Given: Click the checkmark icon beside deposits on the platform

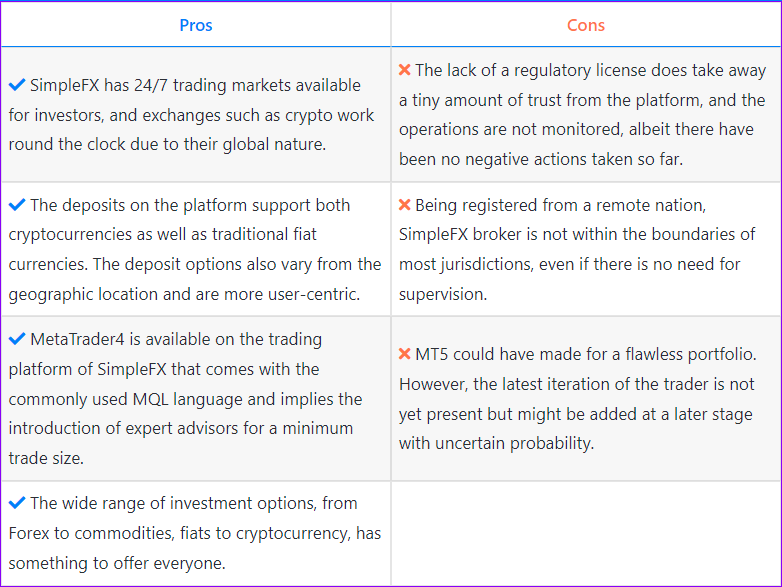Looking at the screenshot, I should (x=17, y=204).
